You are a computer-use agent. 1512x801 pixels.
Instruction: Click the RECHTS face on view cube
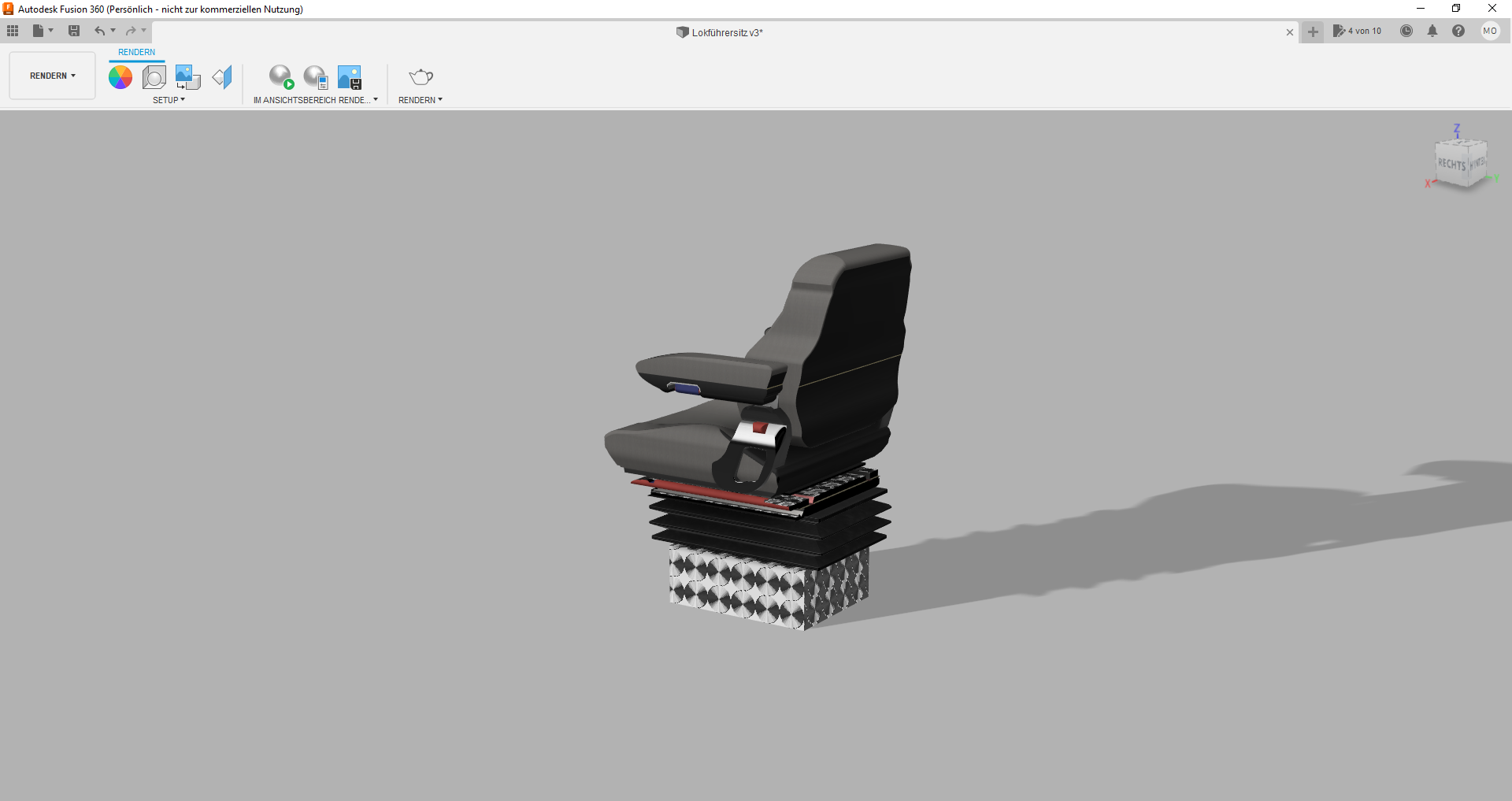(x=1451, y=164)
